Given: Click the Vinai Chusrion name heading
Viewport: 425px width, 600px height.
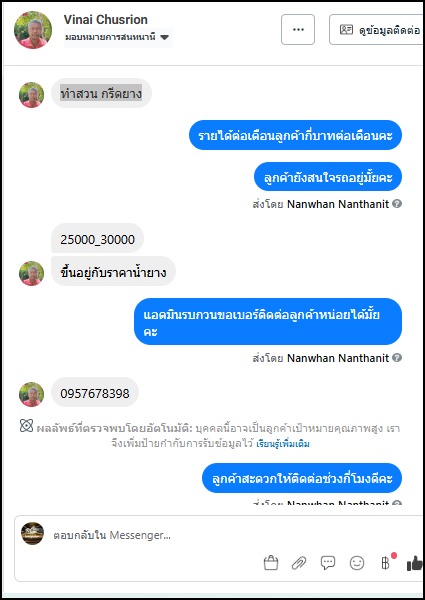Looking at the screenshot, I should [x=106, y=20].
